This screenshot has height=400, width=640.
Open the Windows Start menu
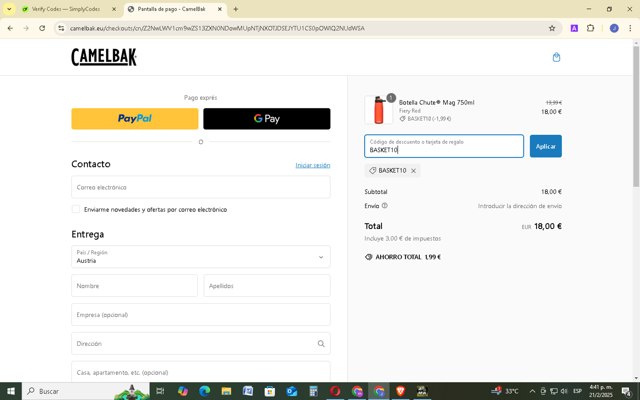tap(11, 391)
